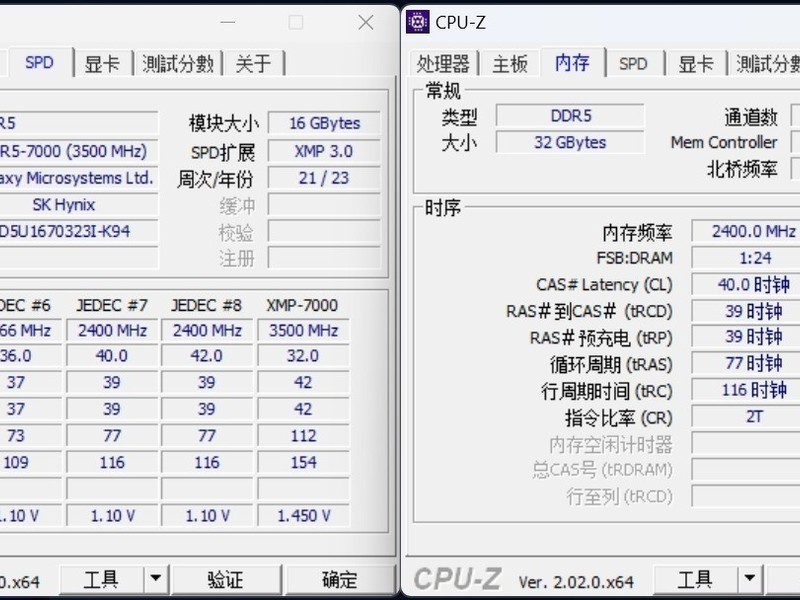Click 工具 button in left window

101,580
